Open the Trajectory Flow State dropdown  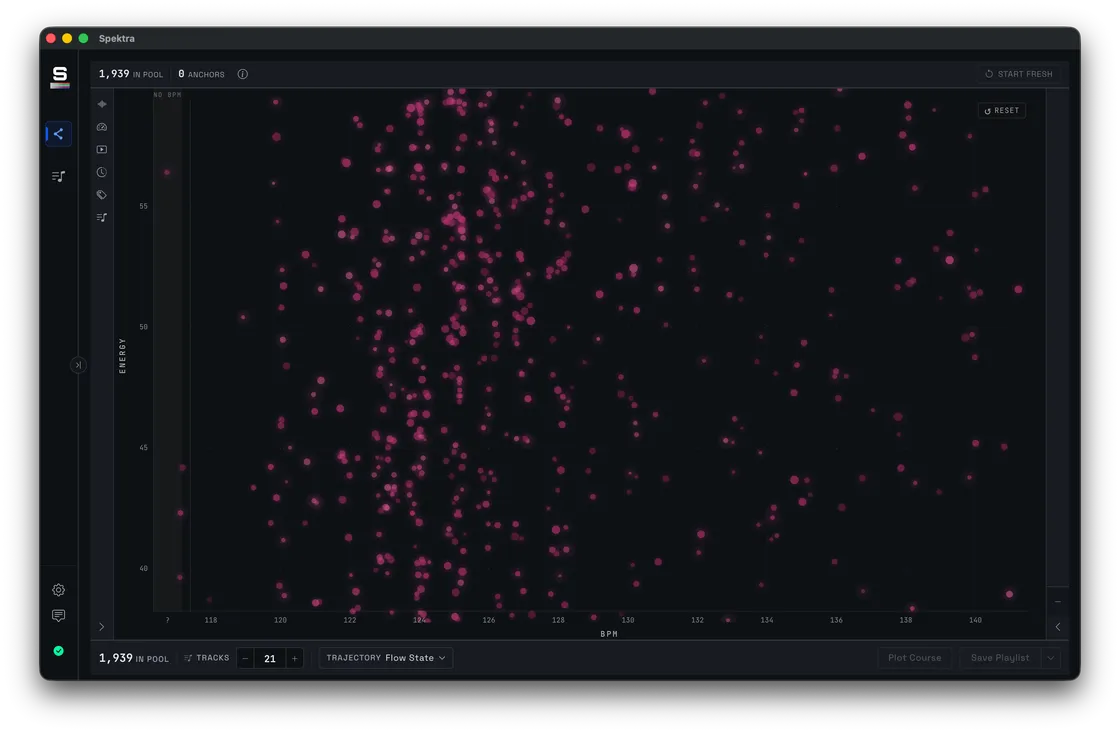(386, 658)
